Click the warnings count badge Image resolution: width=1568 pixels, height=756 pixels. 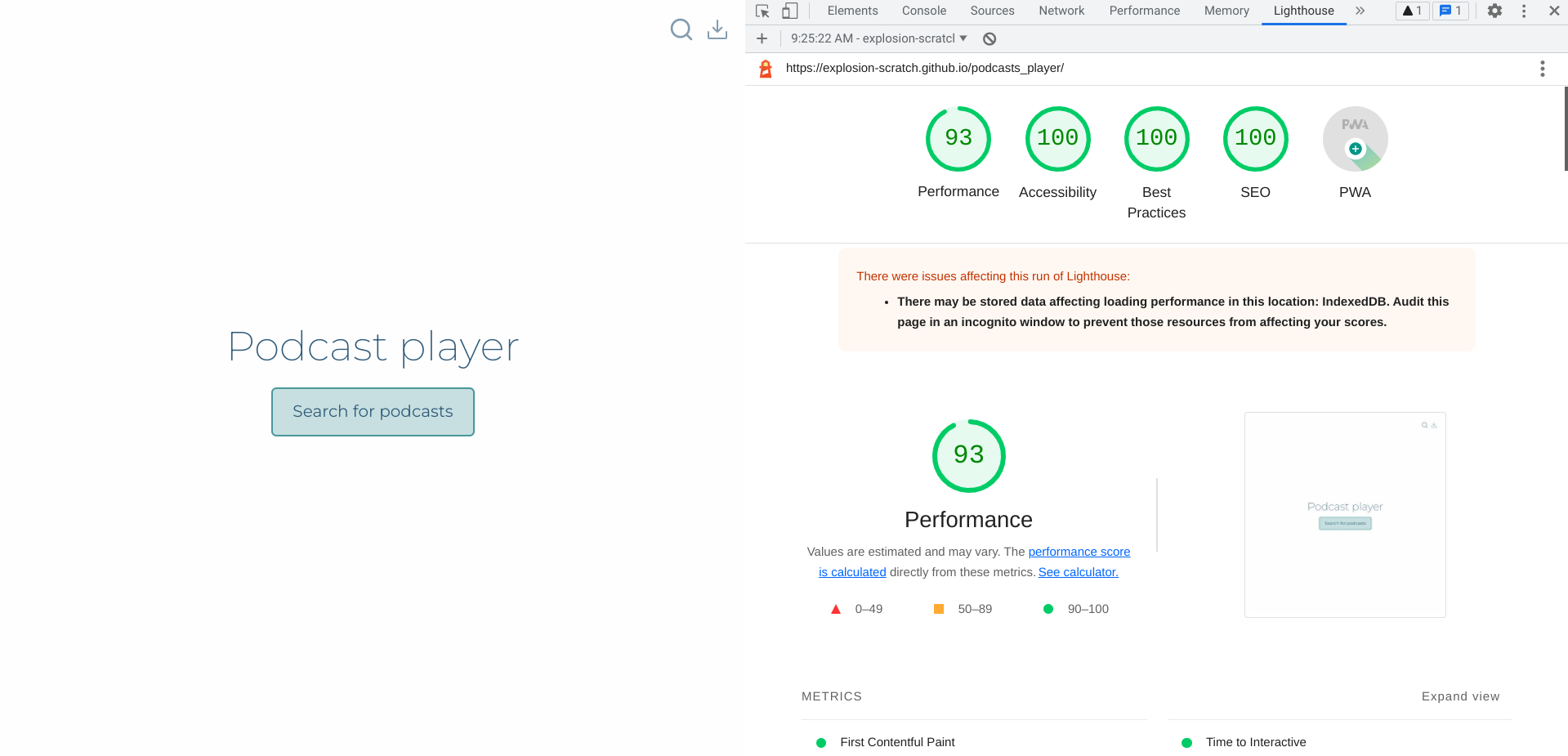point(1412,11)
